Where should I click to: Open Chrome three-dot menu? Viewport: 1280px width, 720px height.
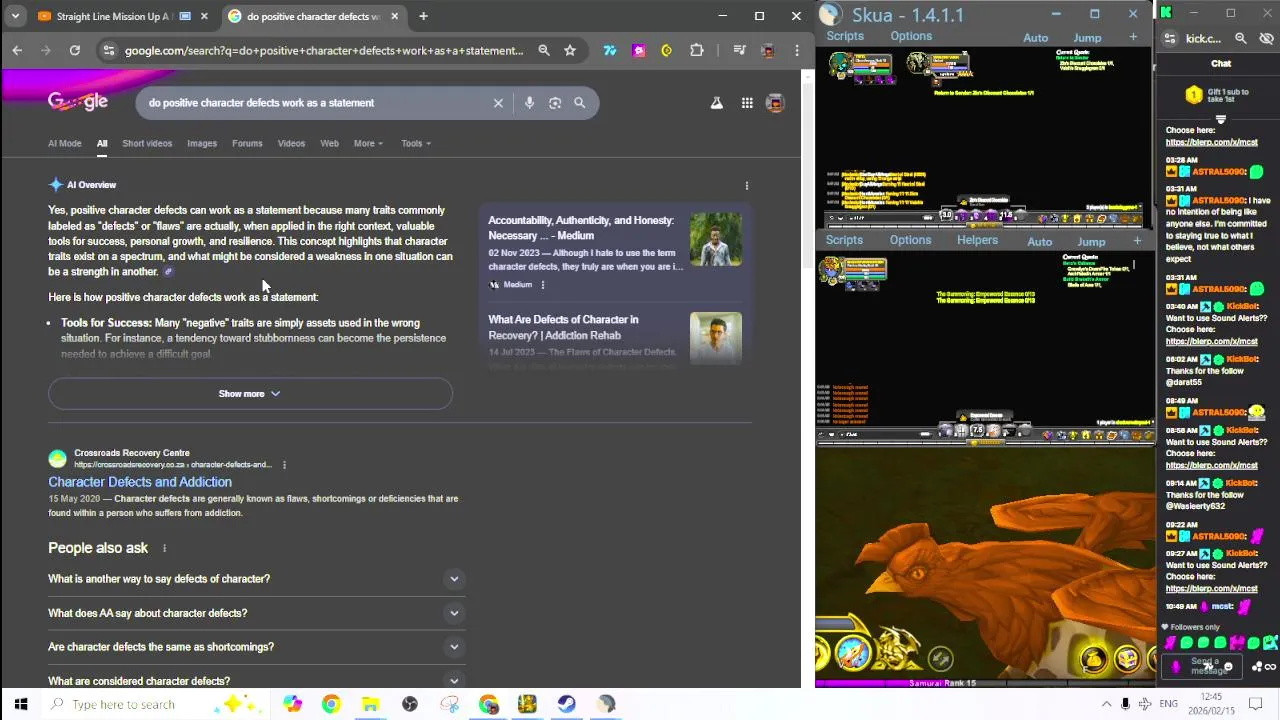(797, 50)
